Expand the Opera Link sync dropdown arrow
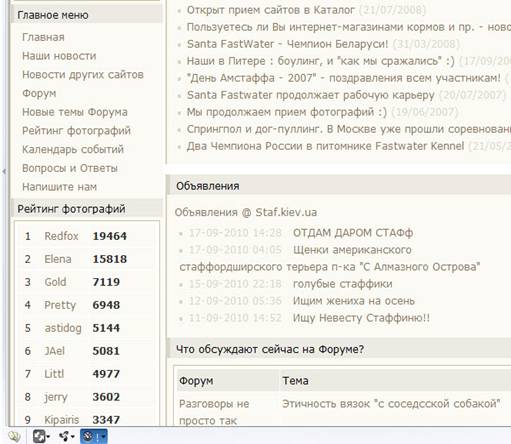The image size is (511, 444). (x=48, y=436)
